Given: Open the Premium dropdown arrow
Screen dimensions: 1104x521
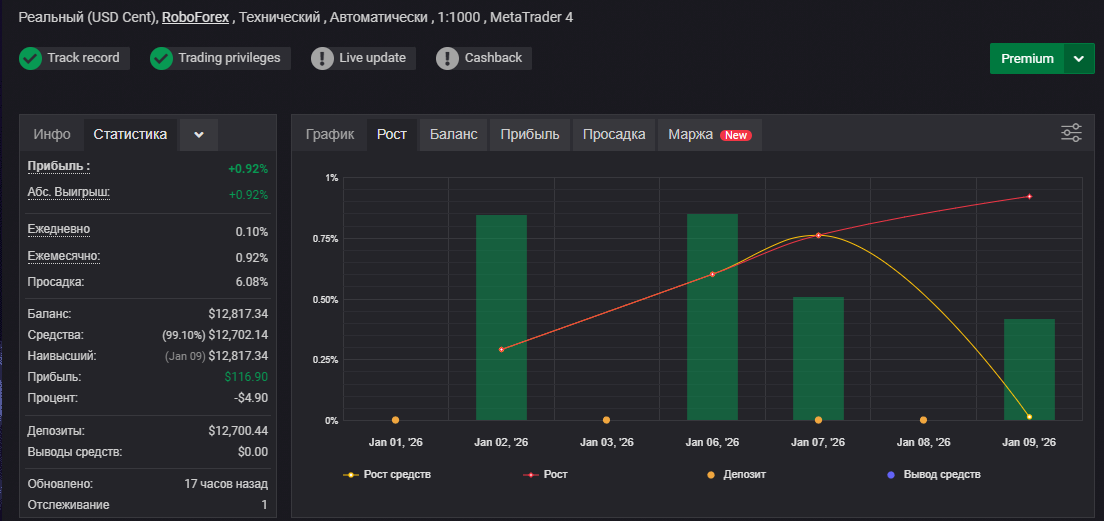Looking at the screenshot, I should [x=1079, y=58].
